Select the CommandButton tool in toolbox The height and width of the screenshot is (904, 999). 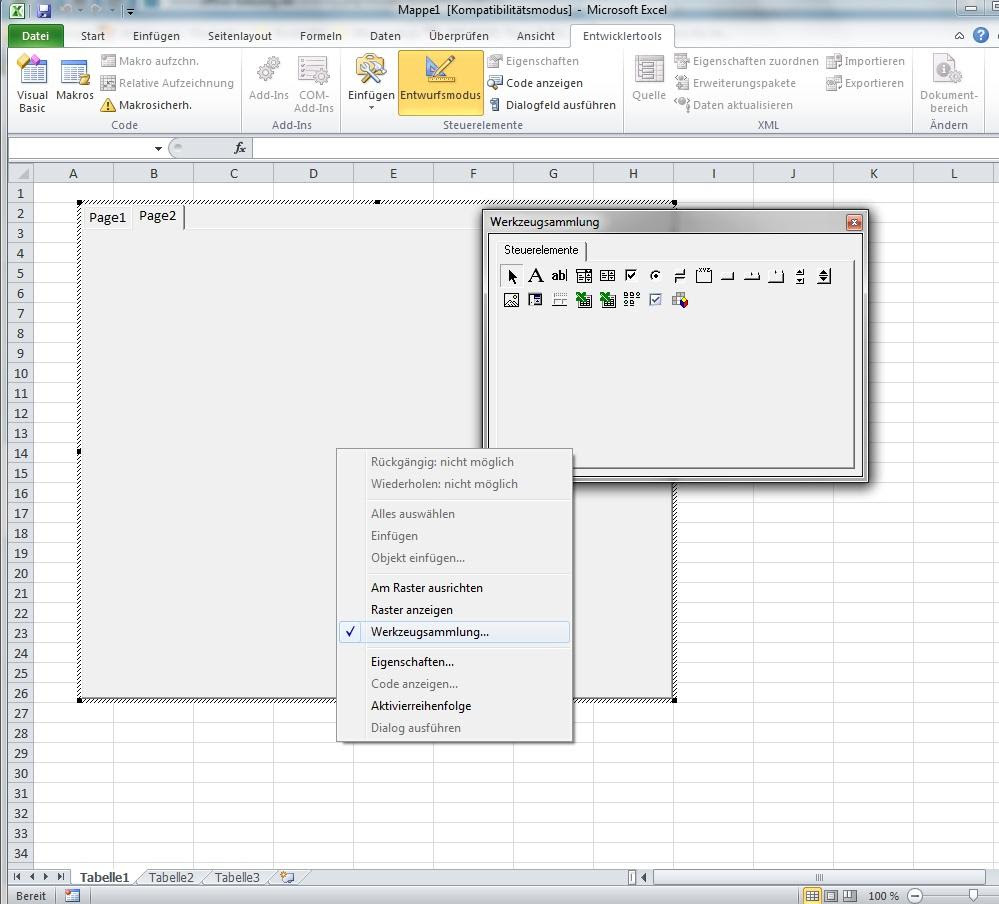pyautogui.click(x=728, y=276)
